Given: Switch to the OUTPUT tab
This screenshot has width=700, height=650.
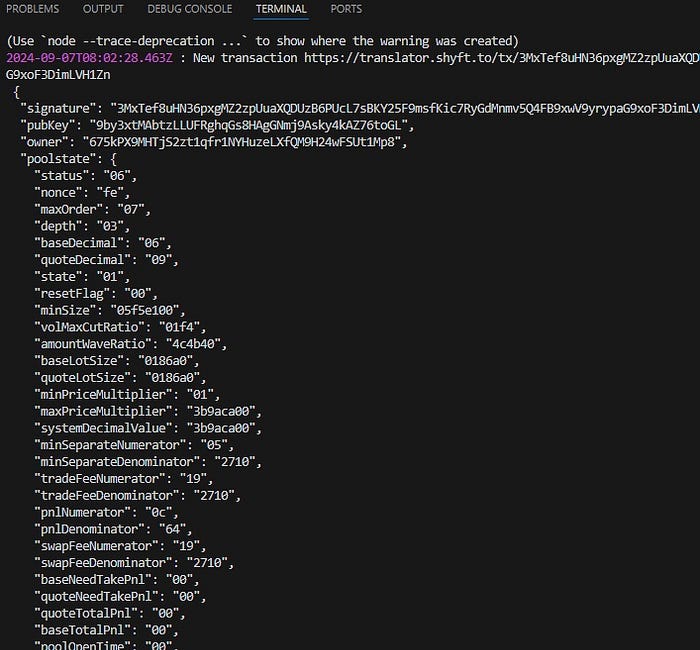Looking at the screenshot, I should [103, 9].
